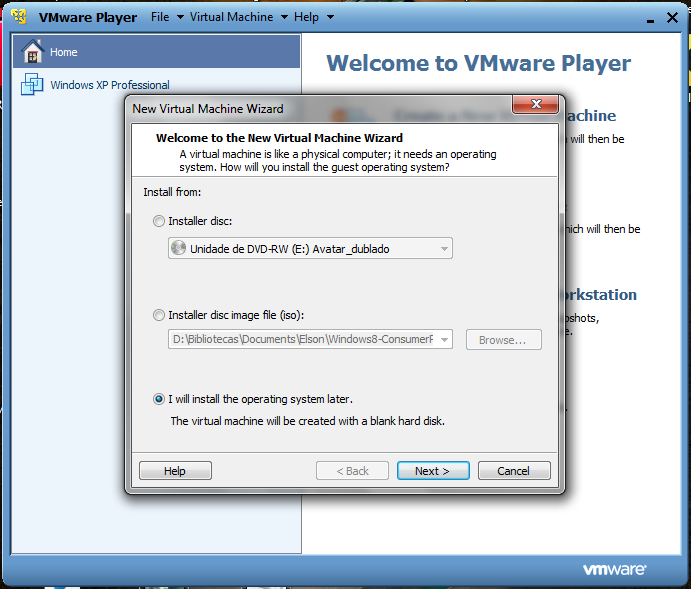
Task: Click the Back button
Action: pyautogui.click(x=352, y=471)
